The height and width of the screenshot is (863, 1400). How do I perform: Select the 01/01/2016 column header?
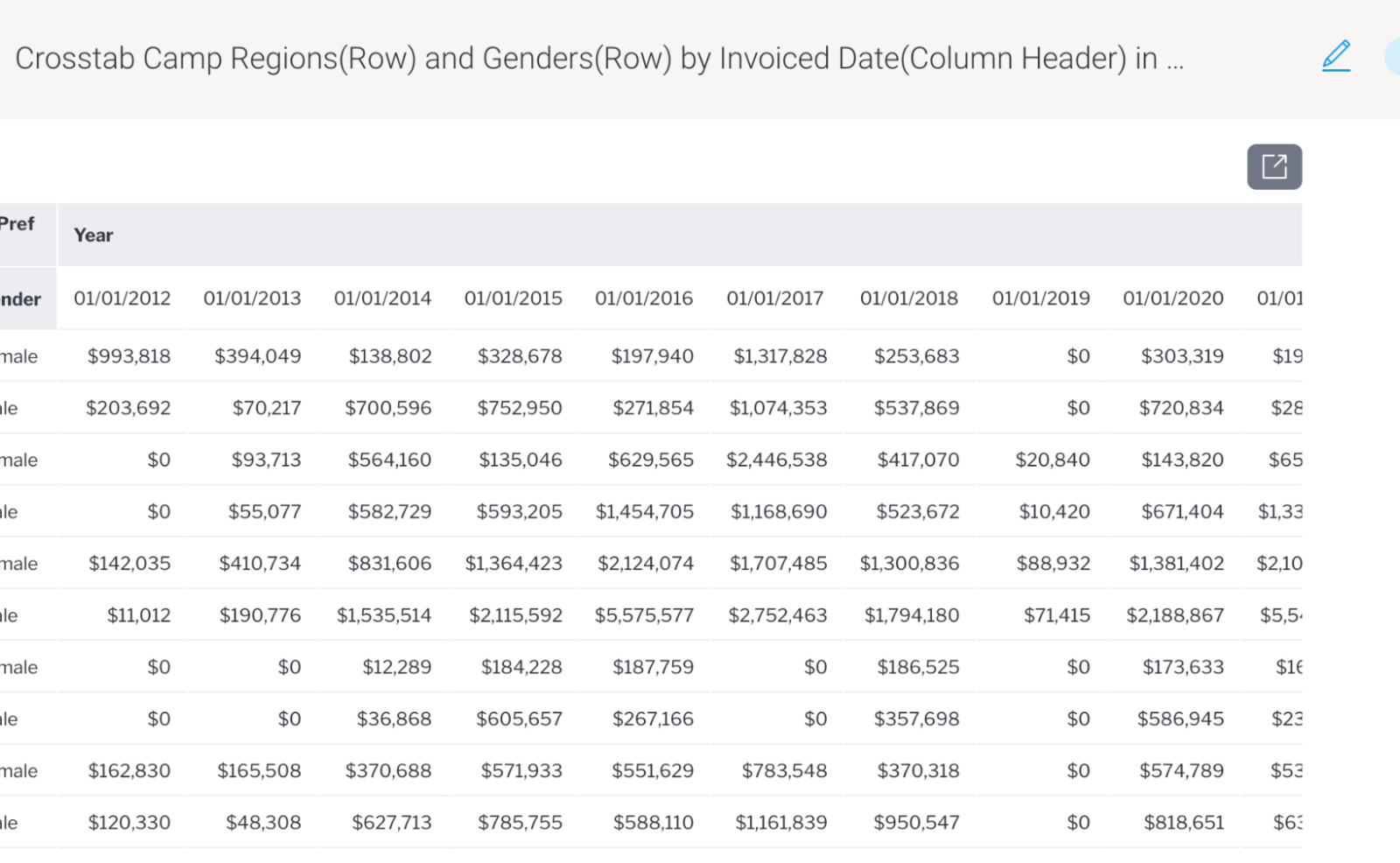point(644,298)
